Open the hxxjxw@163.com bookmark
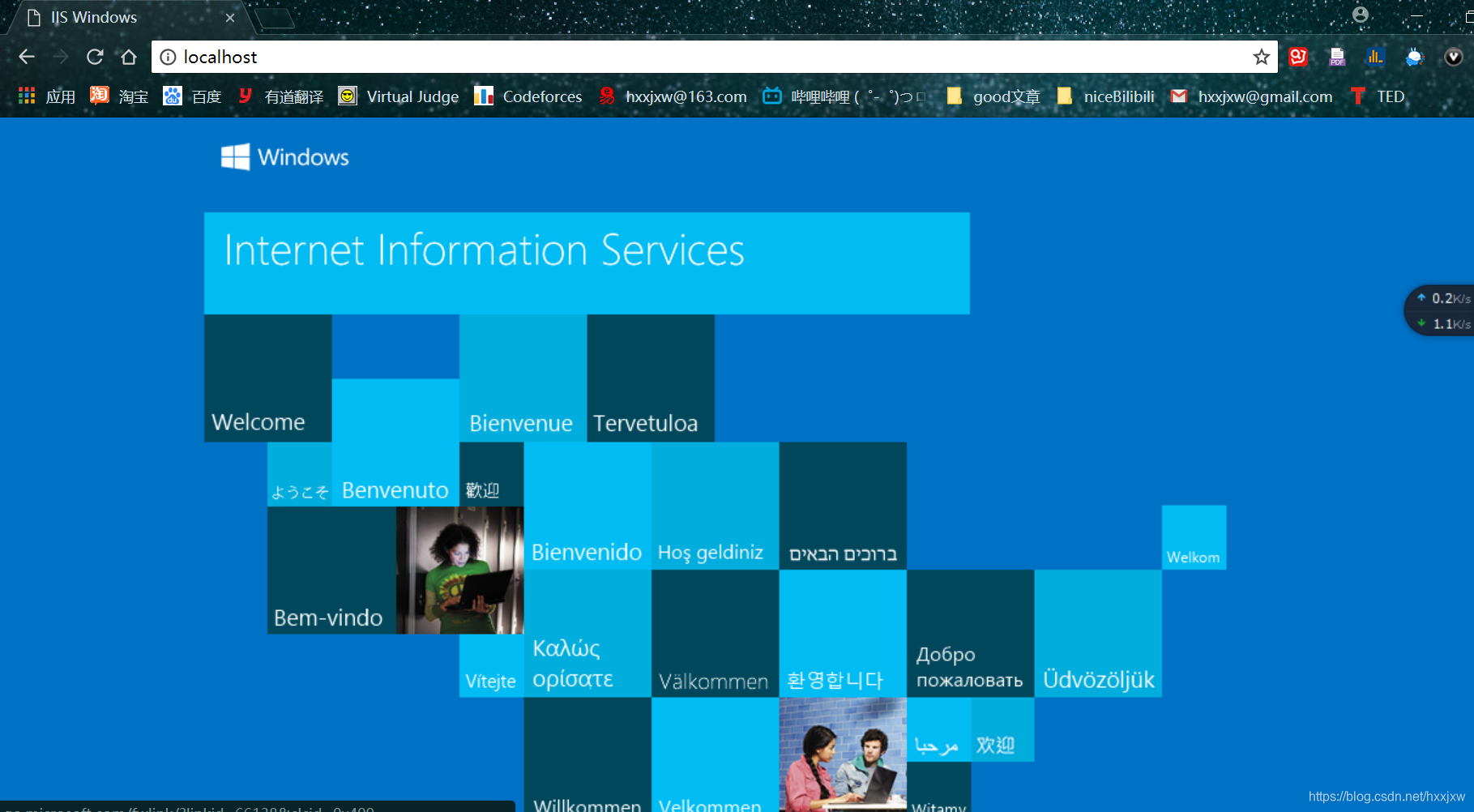 click(x=673, y=96)
